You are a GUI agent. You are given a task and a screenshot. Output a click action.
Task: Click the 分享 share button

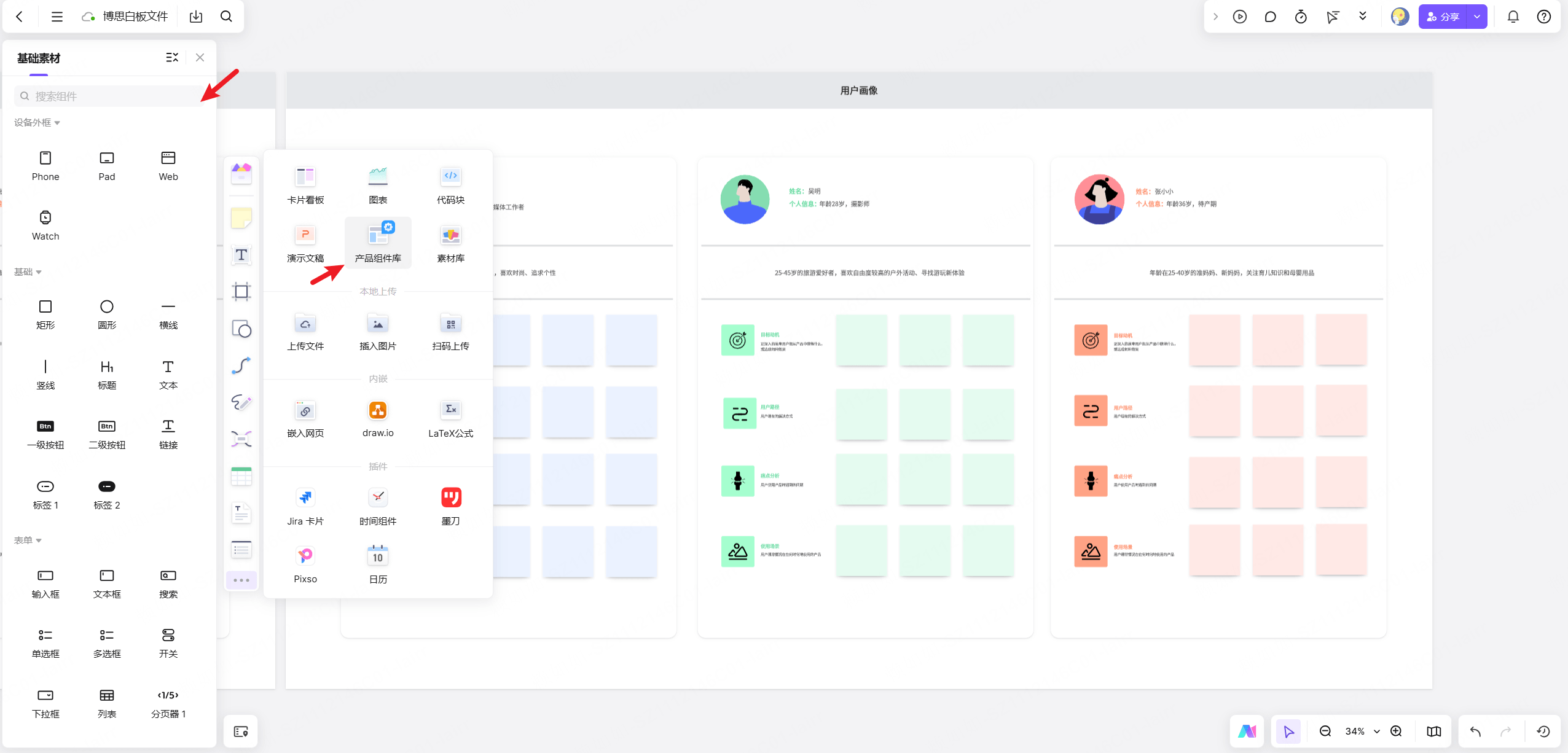(x=1443, y=17)
